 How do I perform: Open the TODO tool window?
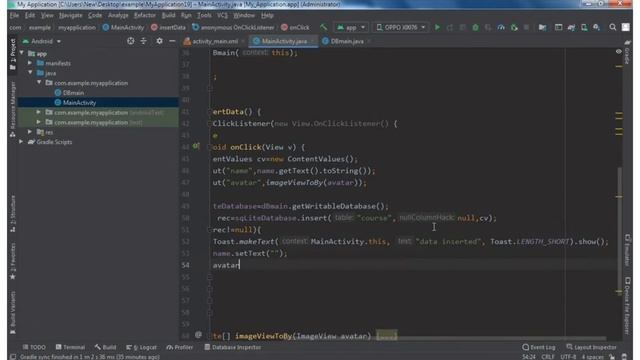click(x=34, y=347)
